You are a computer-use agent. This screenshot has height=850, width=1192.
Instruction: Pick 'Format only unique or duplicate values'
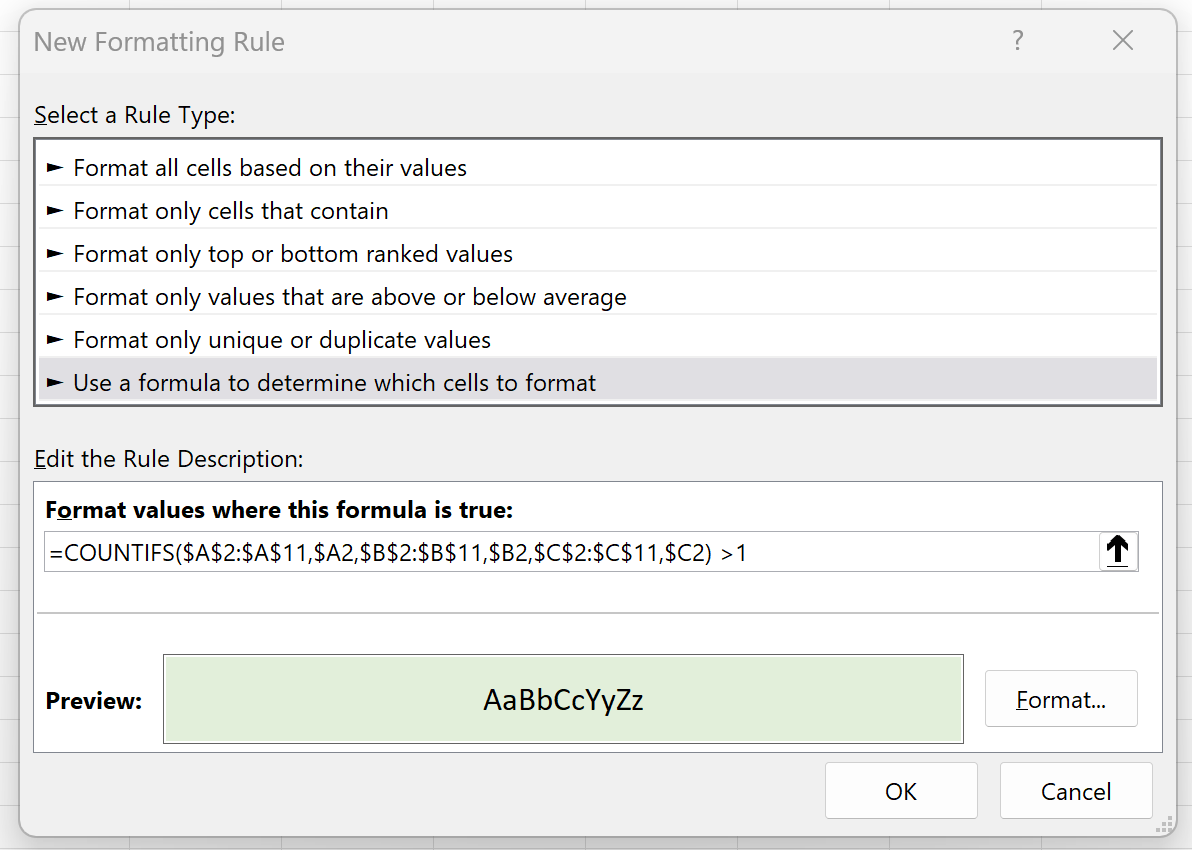point(598,340)
